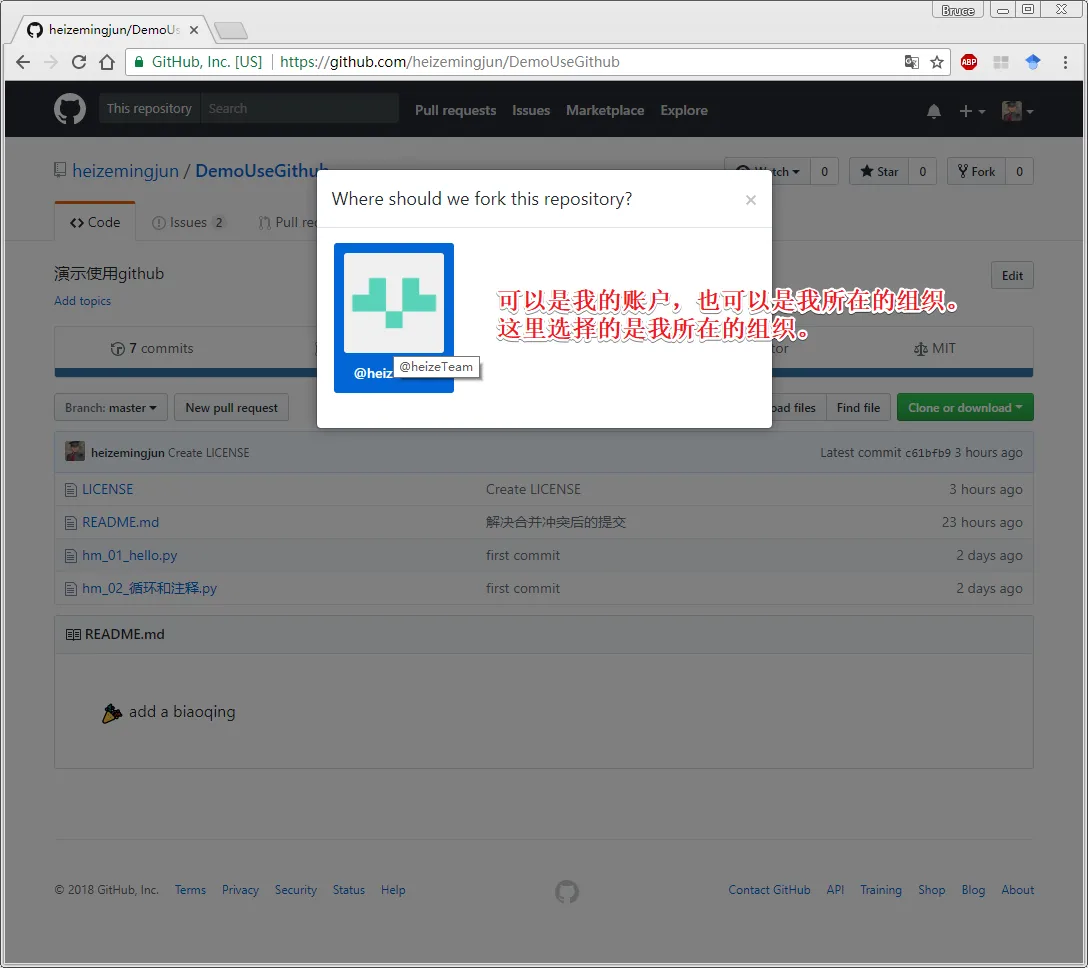Click the Fork button
This screenshot has width=1088, height=968.
[x=976, y=171]
